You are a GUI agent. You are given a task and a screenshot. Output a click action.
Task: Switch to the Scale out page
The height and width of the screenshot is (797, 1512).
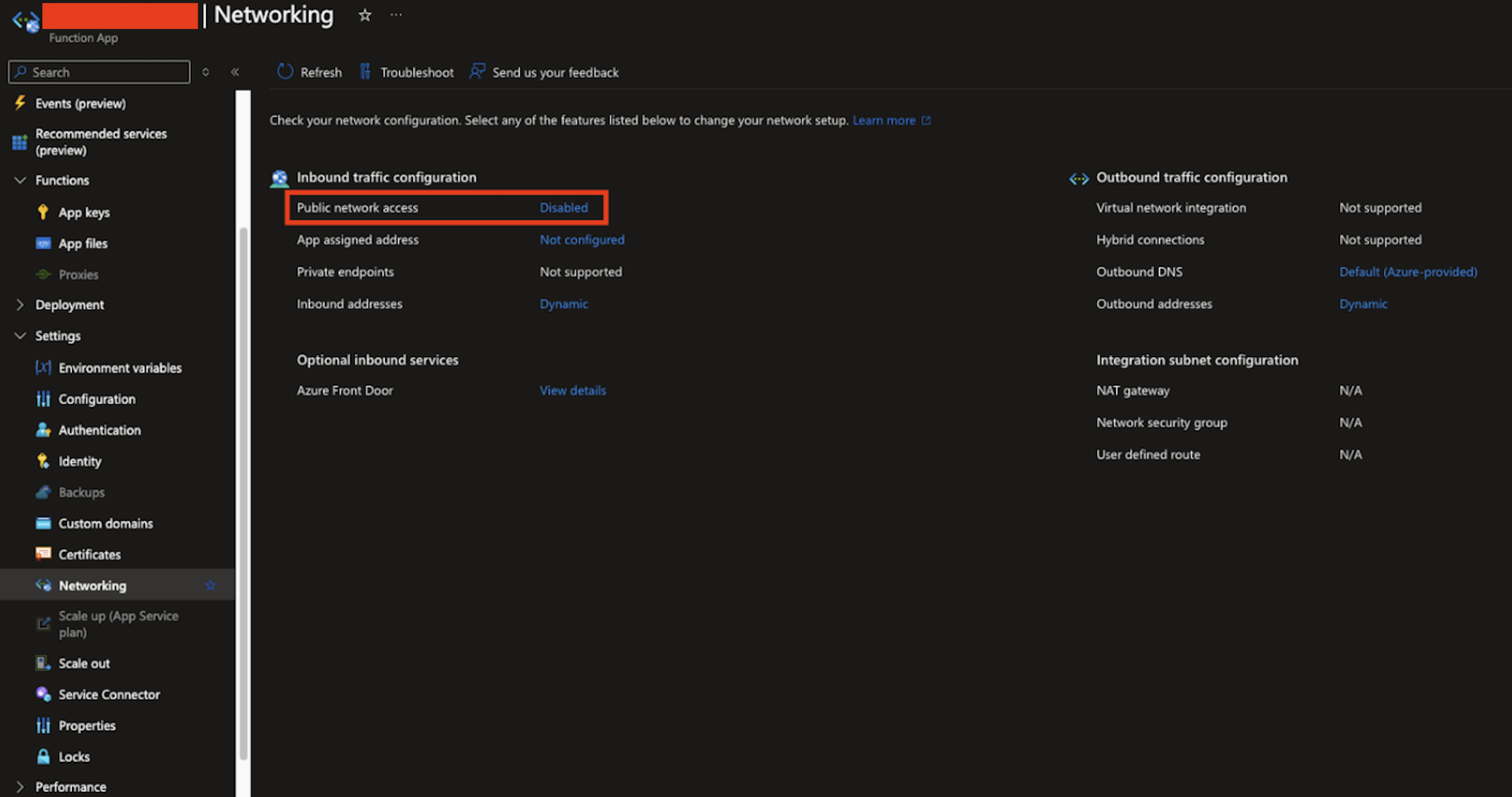pos(84,663)
